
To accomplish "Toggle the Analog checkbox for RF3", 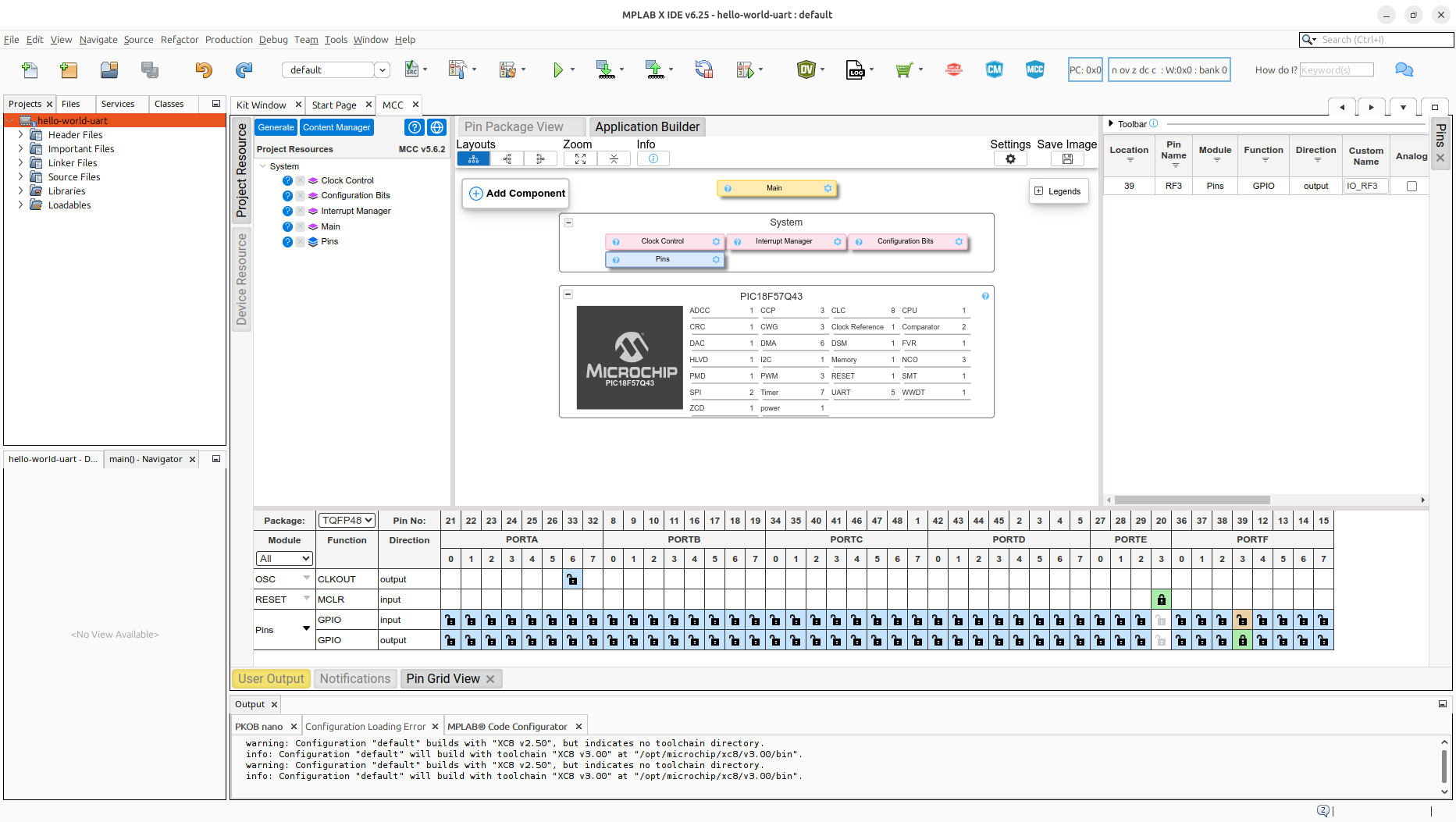I will pos(1412,186).
